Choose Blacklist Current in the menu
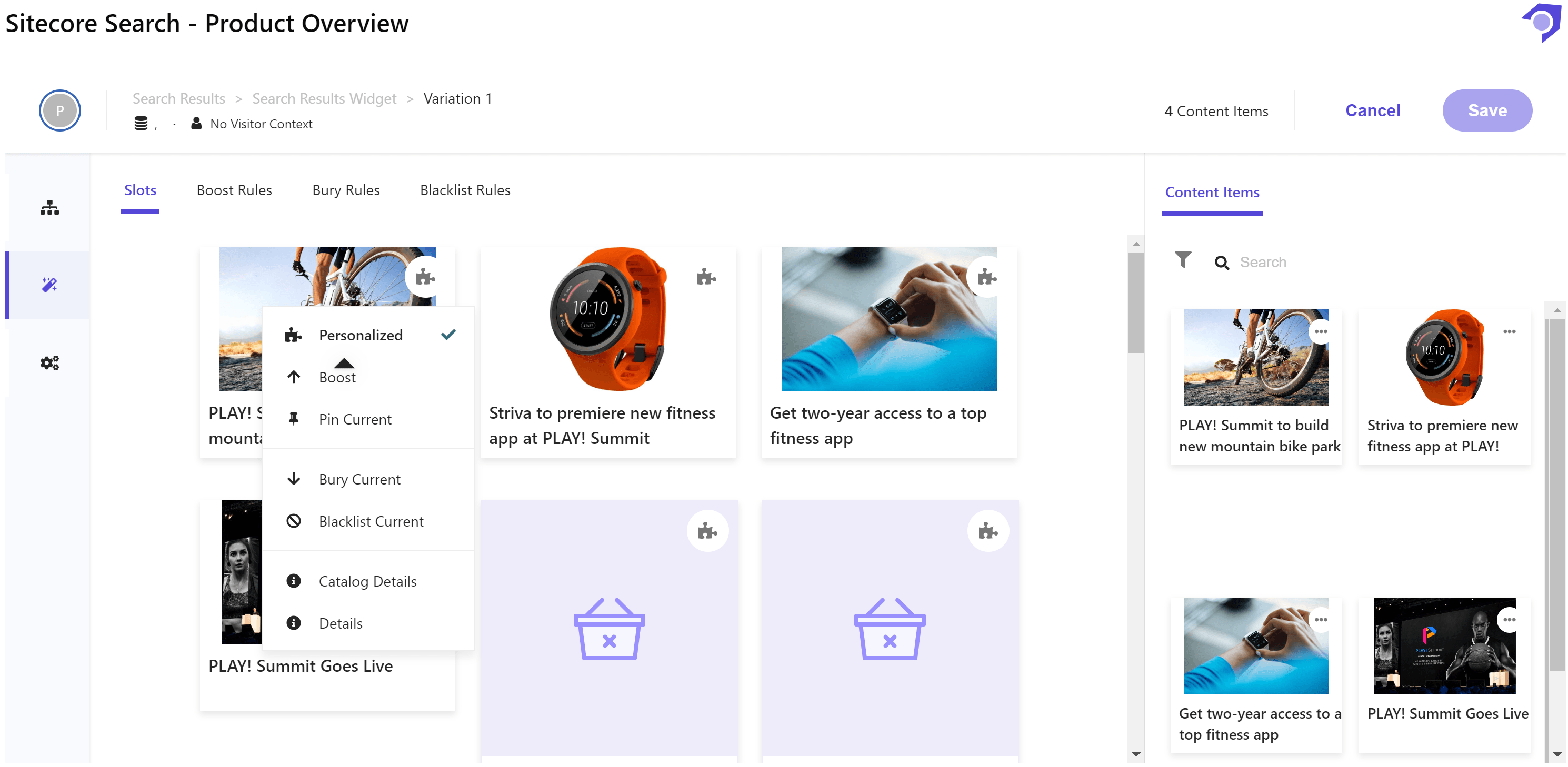Screen dimensions: 1568x767 tap(370, 521)
